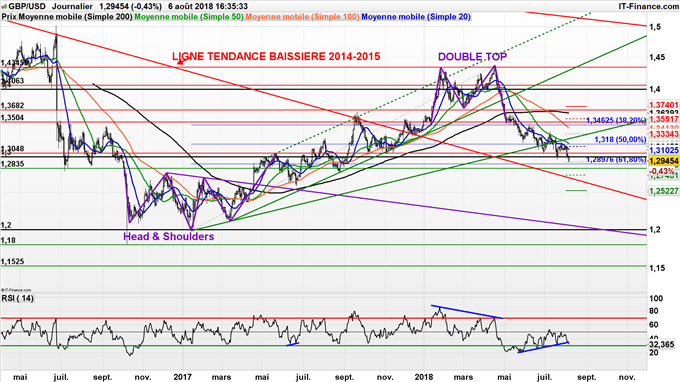Click the 1,3504 level label
This screenshot has width=680, height=382.
(x=13, y=118)
